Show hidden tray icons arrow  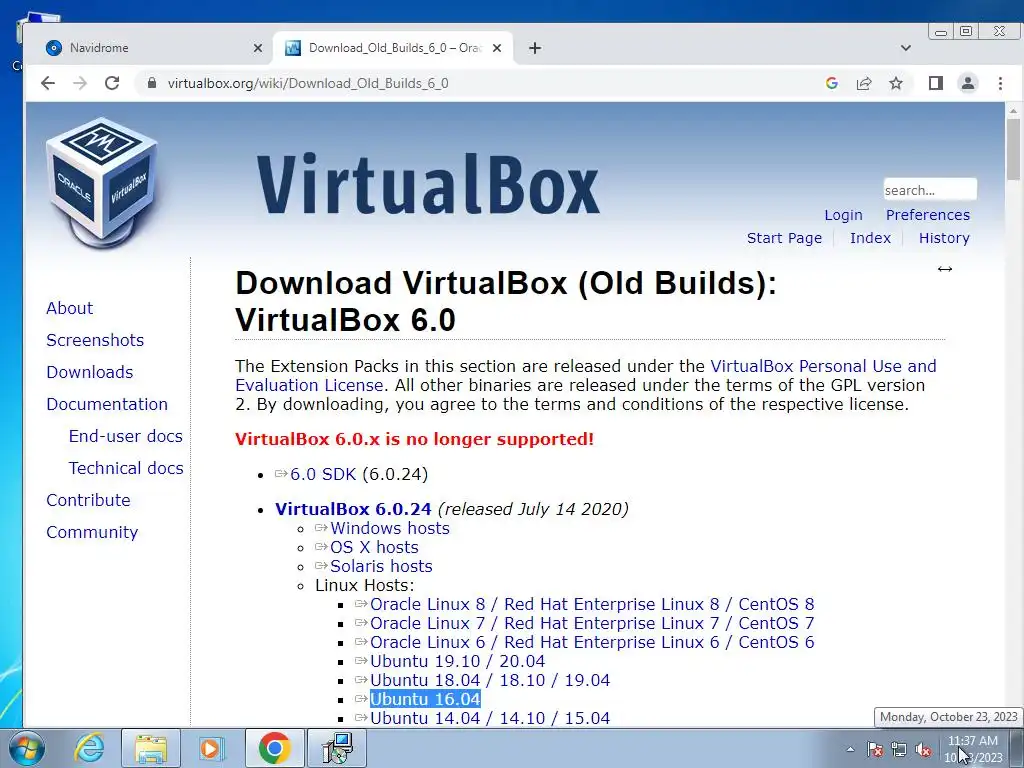click(x=850, y=749)
